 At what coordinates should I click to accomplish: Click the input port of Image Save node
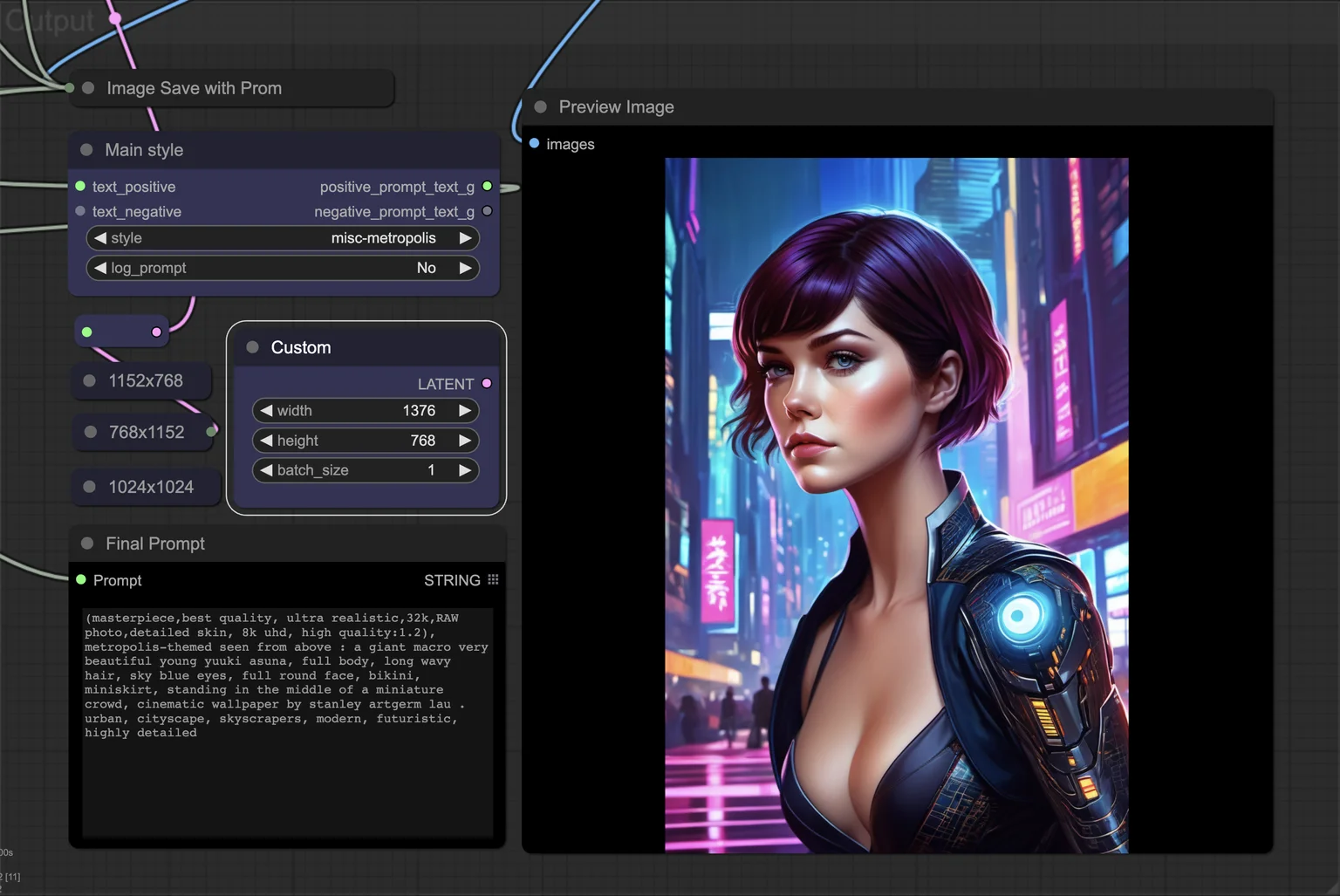tap(70, 87)
